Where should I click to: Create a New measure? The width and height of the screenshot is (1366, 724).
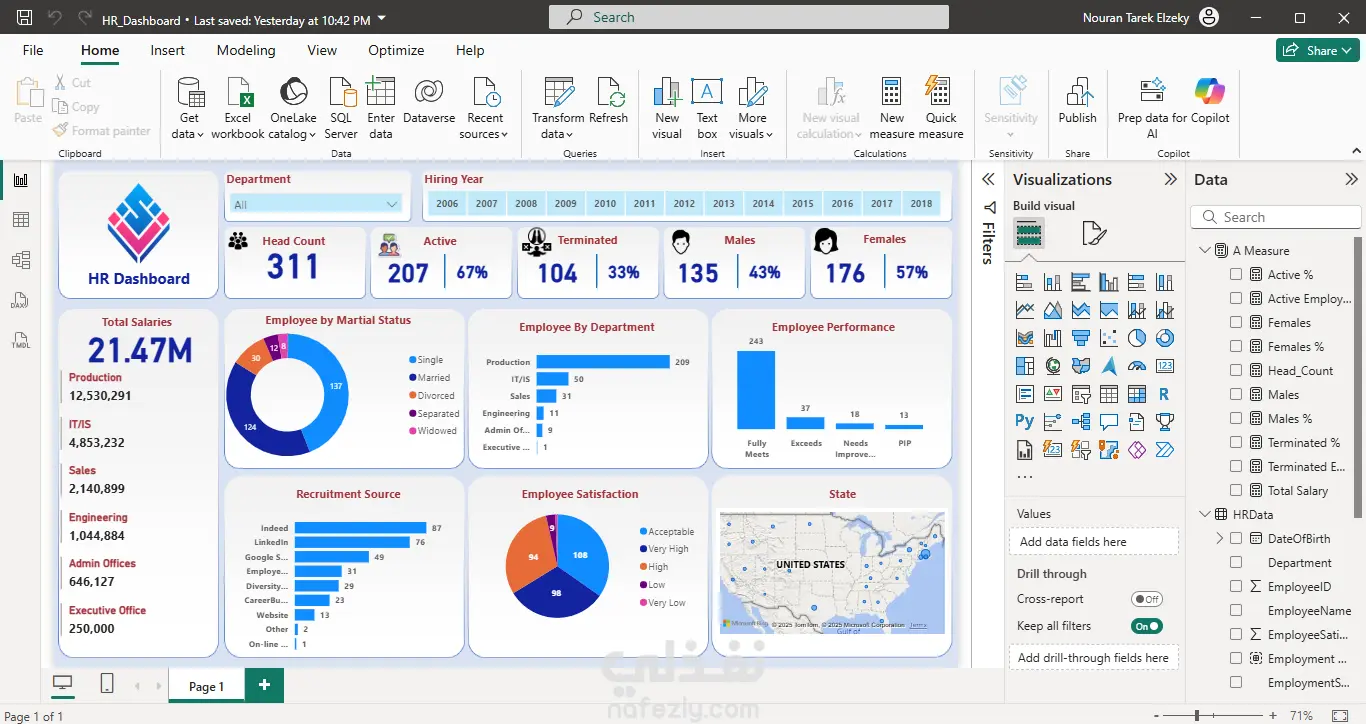tap(892, 108)
